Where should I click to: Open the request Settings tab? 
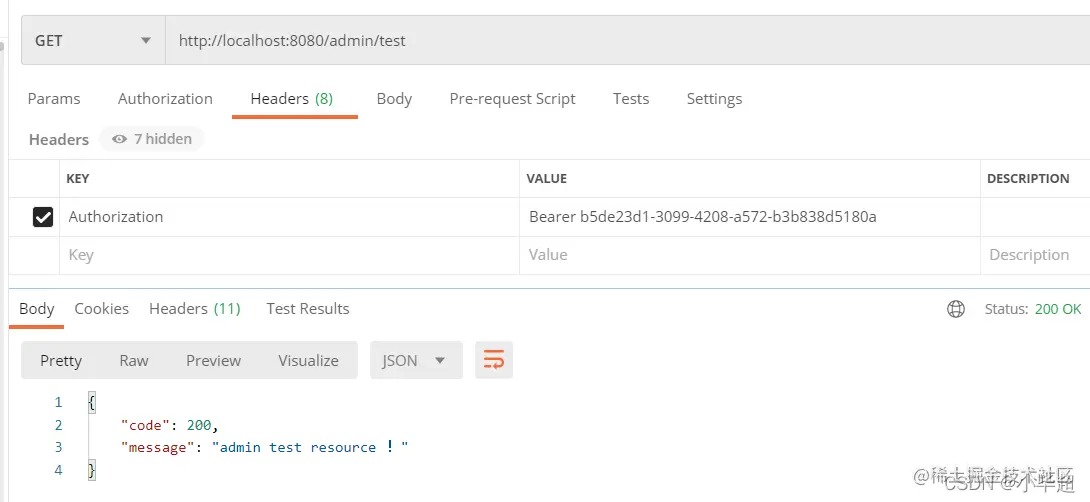click(x=714, y=99)
